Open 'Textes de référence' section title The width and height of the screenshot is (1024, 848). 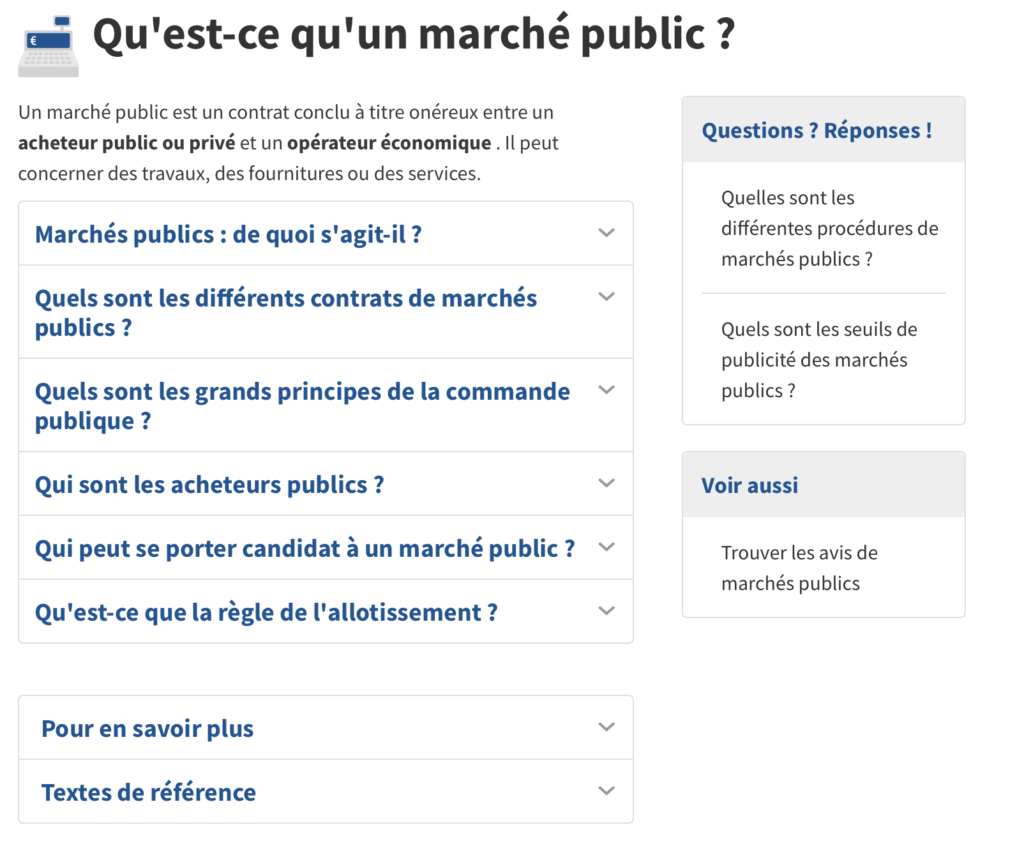pos(148,793)
